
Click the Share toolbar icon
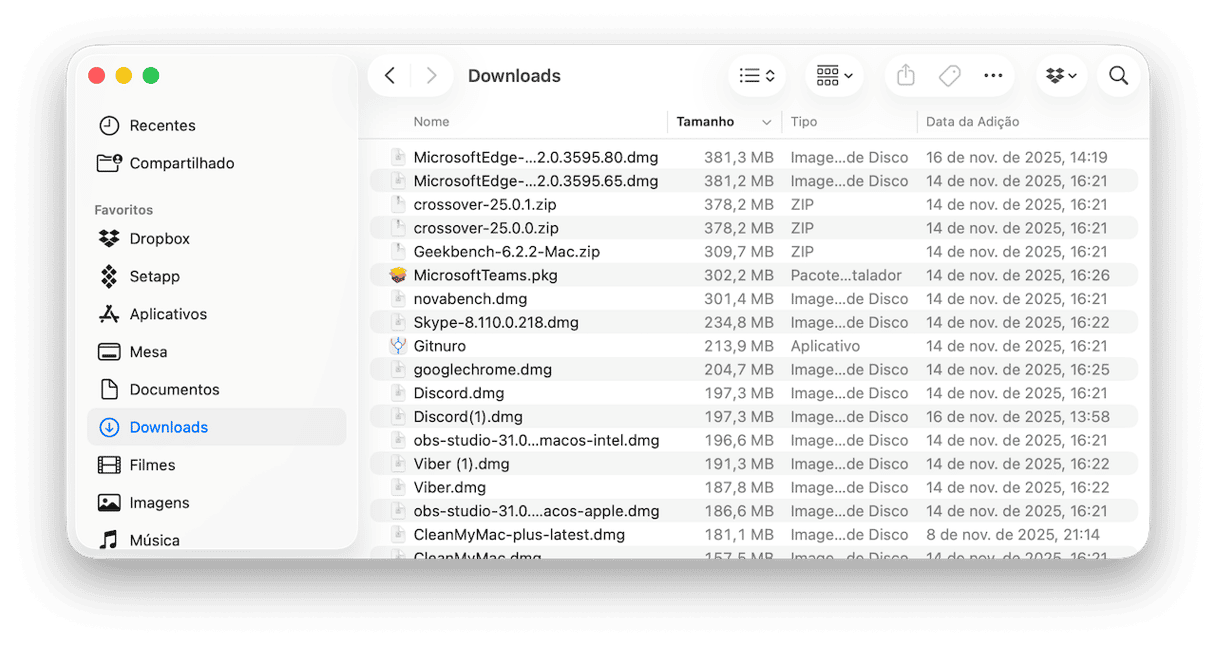(906, 76)
